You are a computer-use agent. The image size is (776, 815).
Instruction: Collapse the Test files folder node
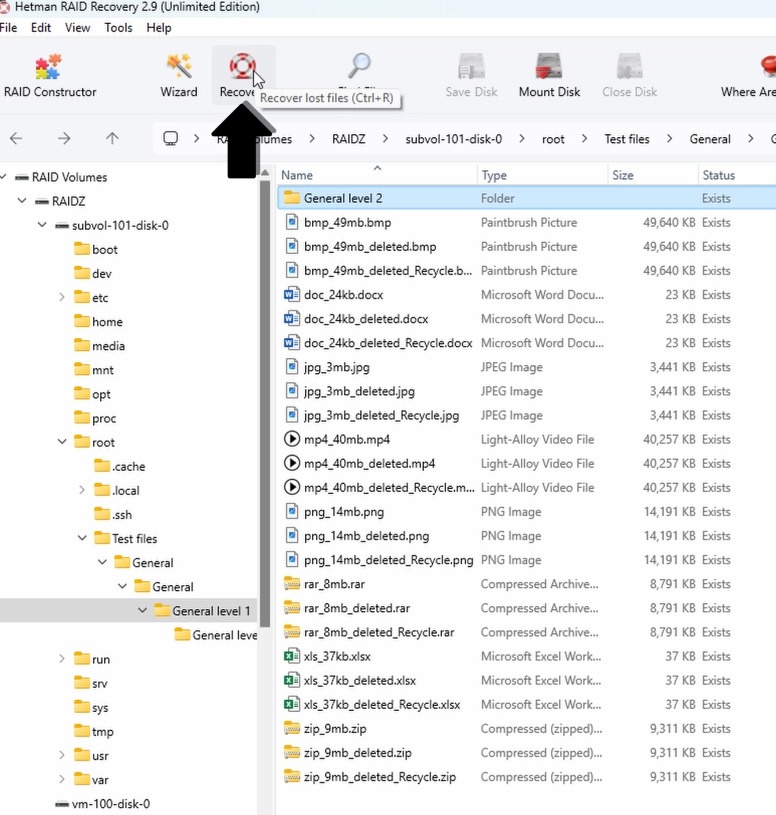pyautogui.click(x=82, y=538)
